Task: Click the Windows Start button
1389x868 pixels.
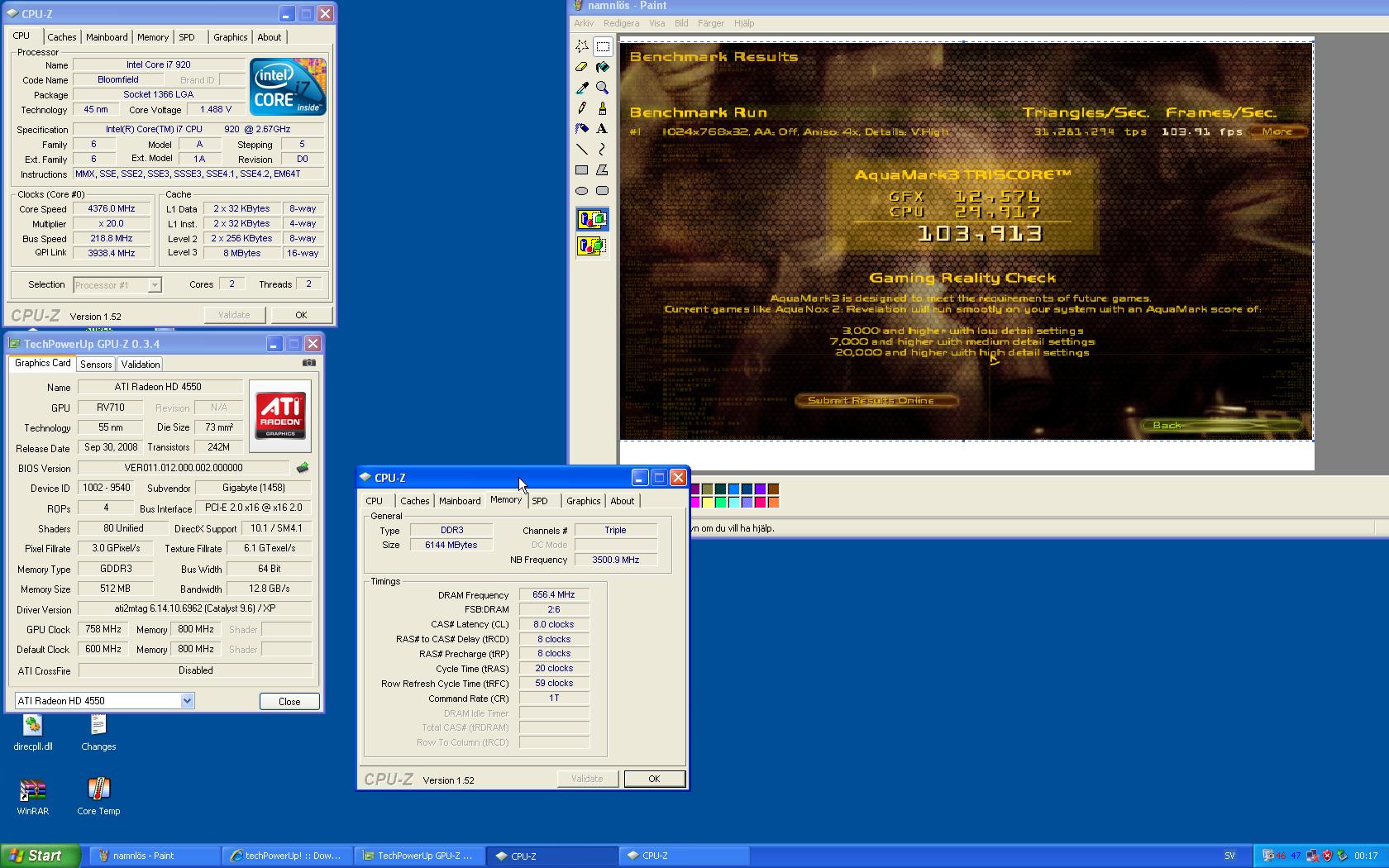Action: click(40, 856)
